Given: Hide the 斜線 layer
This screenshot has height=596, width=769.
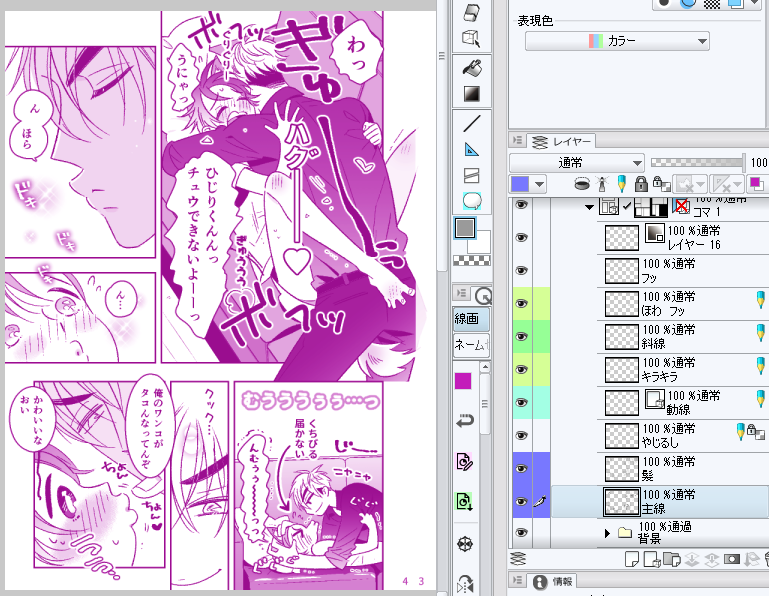Looking at the screenshot, I should point(522,336).
